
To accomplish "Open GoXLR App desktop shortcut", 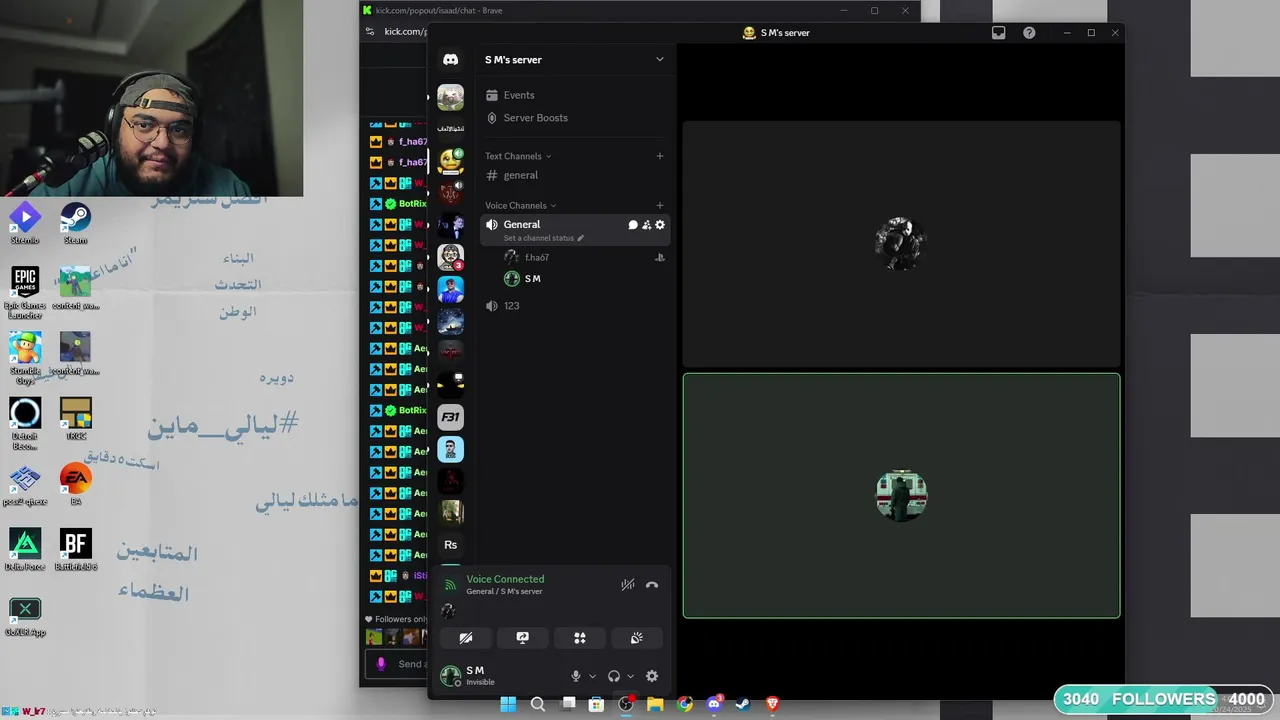I will click(25, 617).
